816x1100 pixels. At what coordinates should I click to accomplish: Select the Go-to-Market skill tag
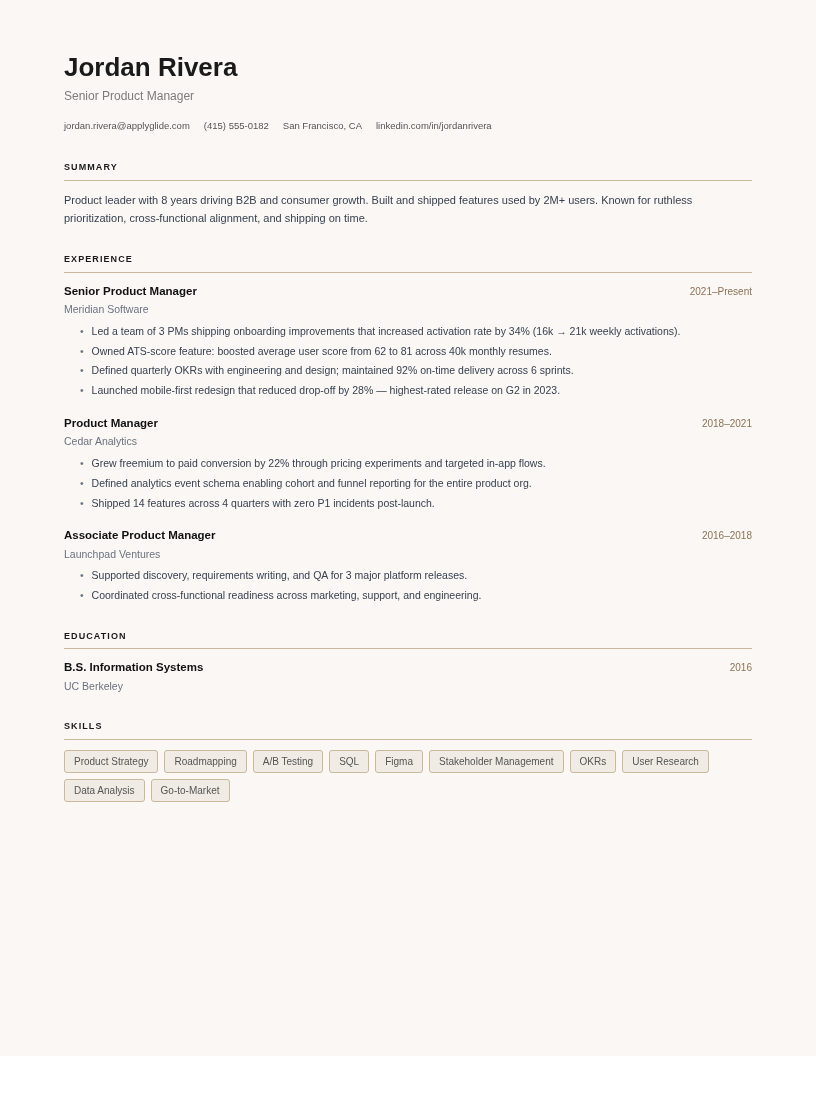(190, 791)
